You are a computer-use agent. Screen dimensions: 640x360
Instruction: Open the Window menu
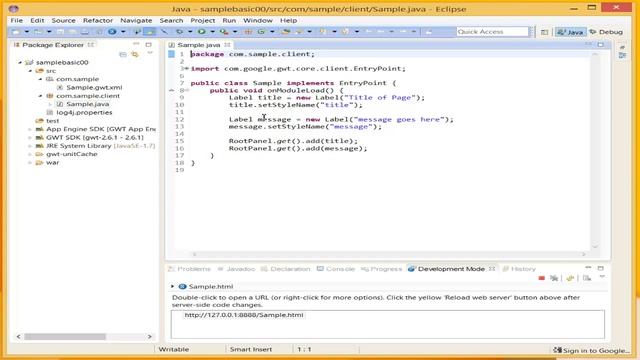click(258, 20)
